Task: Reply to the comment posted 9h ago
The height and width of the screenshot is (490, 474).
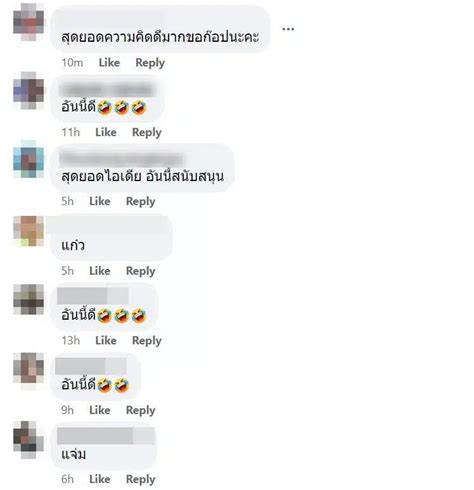Action: (x=141, y=410)
